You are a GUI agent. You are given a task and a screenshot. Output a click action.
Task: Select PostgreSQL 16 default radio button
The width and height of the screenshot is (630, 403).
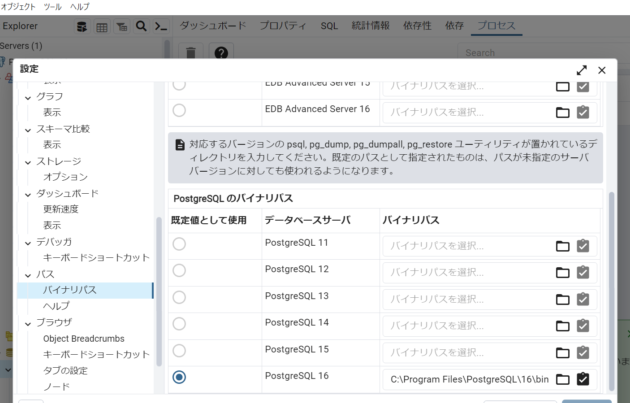[x=179, y=377]
